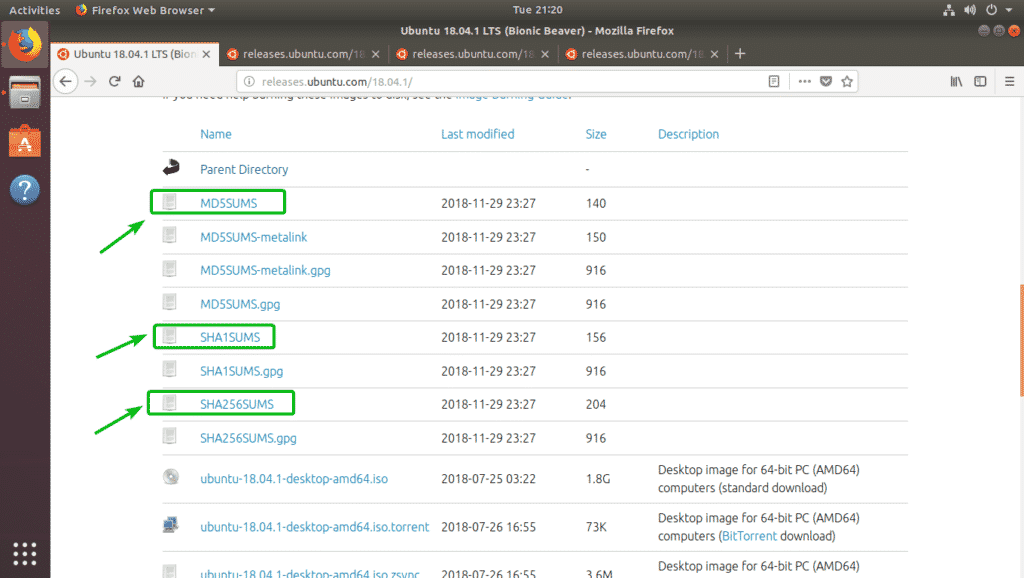This screenshot has width=1024, height=578.
Task: Switch to the Ubuntu 18.04.1 LTS tab
Action: pyautogui.click(x=135, y=54)
